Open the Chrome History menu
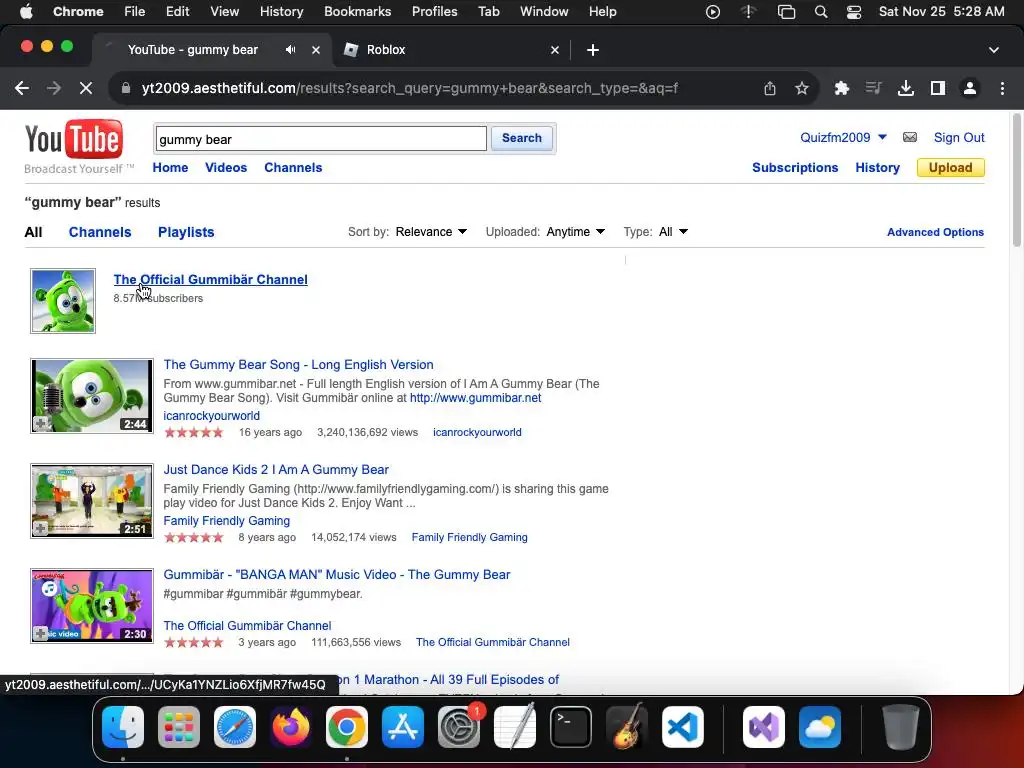Screen dimensions: 1024x768 click(x=281, y=12)
